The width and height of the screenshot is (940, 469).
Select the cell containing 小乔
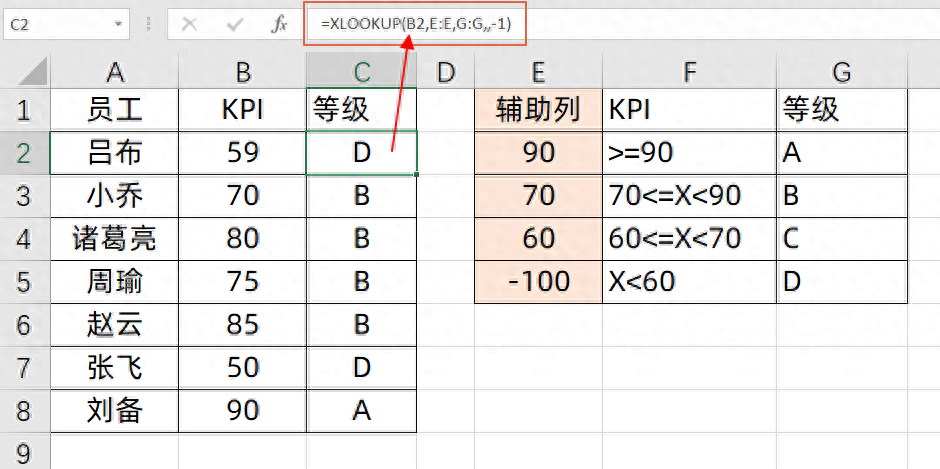click(115, 196)
